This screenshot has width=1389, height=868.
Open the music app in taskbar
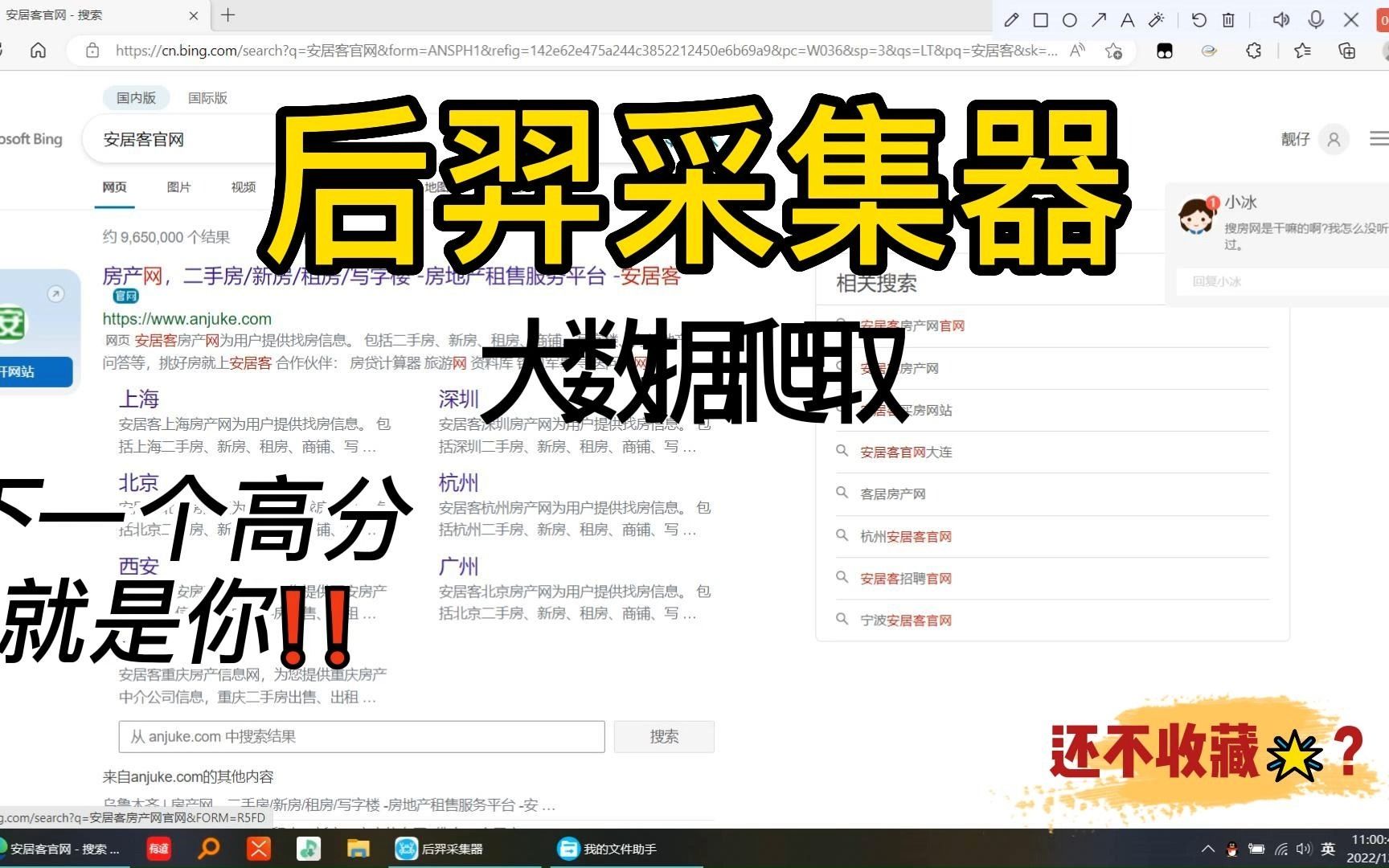point(308,849)
